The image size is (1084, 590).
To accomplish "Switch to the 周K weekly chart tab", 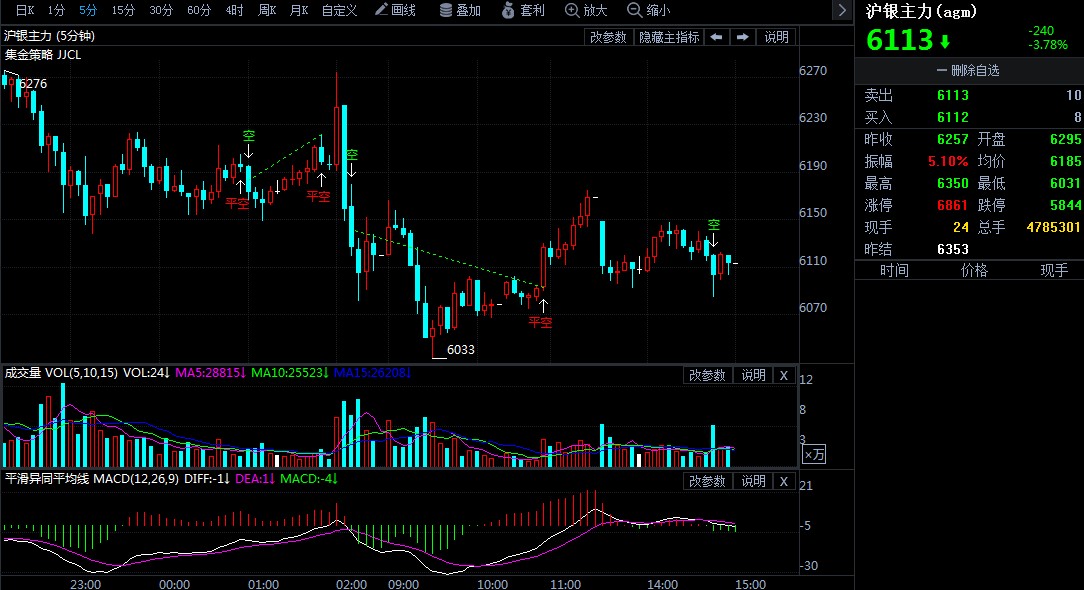I will (x=267, y=11).
